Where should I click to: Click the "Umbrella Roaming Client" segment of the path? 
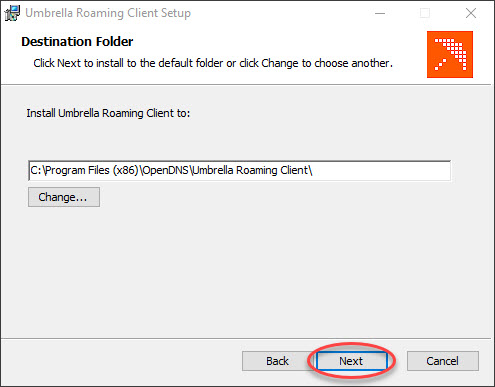pos(250,170)
